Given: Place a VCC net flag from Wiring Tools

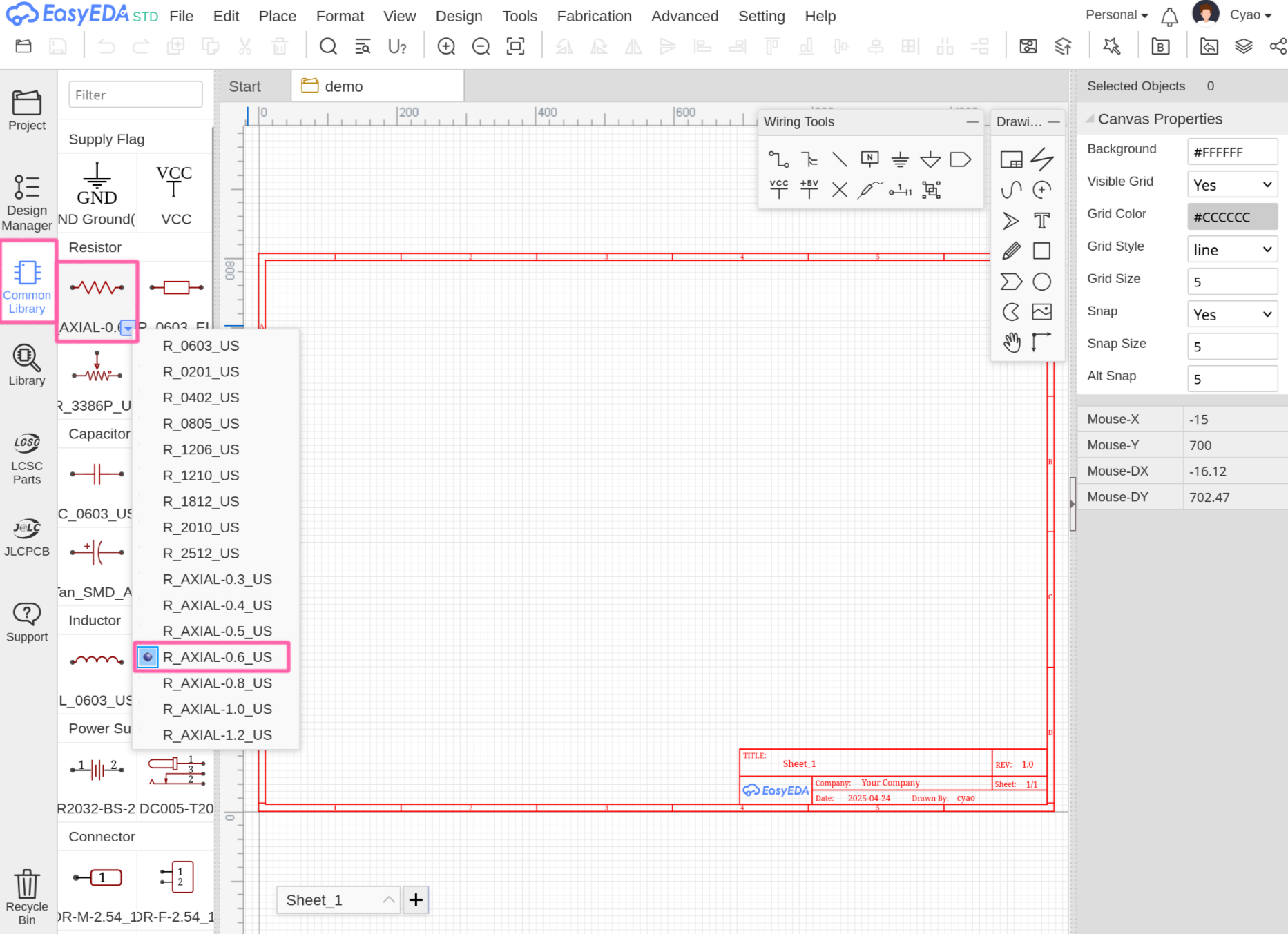Looking at the screenshot, I should click(778, 189).
